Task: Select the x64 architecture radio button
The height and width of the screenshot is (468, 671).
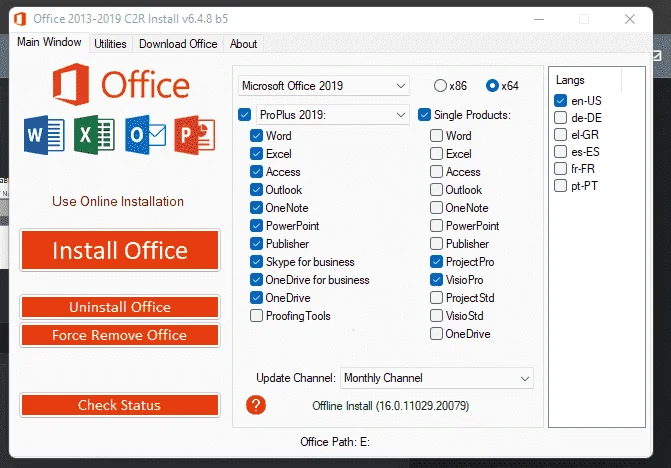Action: click(492, 86)
